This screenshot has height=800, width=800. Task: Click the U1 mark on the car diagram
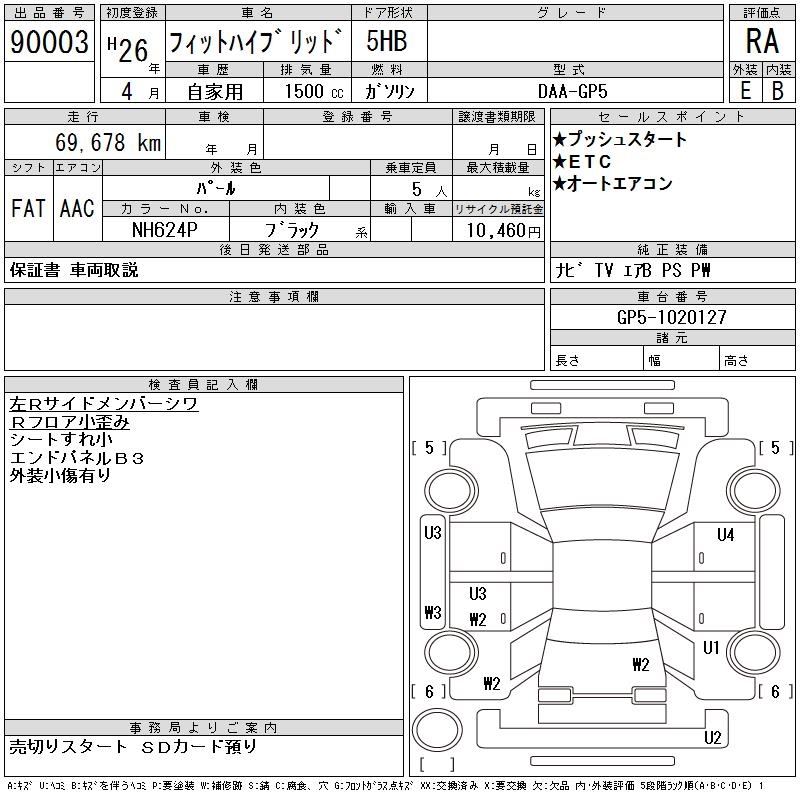(711, 648)
